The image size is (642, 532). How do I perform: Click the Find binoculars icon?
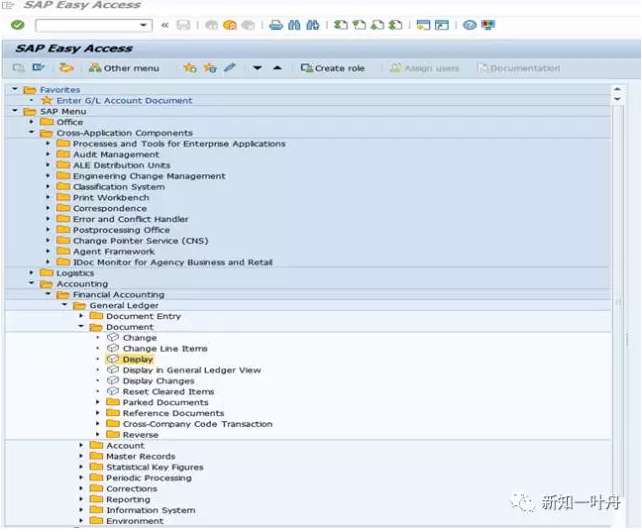point(294,25)
